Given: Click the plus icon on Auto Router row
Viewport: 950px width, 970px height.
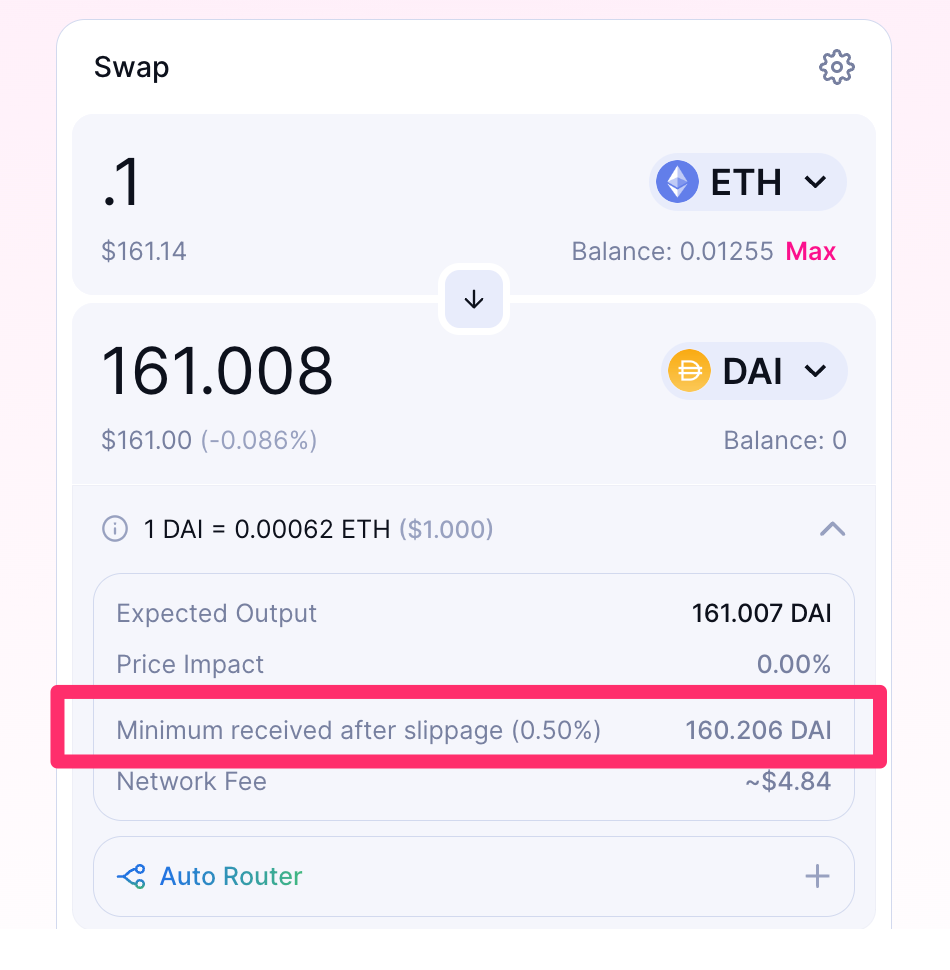Looking at the screenshot, I should click(817, 876).
